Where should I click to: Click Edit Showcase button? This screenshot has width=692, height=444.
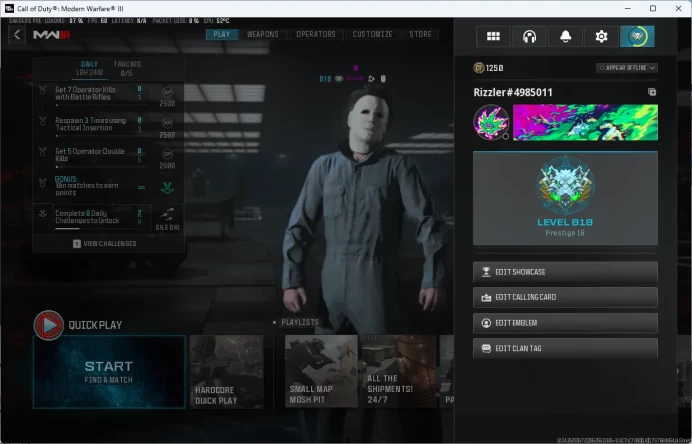(x=565, y=272)
